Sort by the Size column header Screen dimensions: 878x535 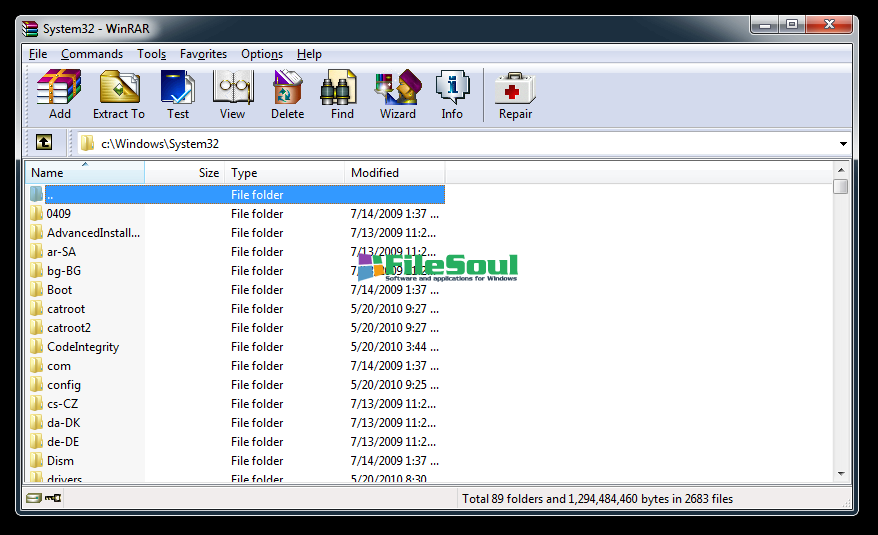tap(185, 173)
